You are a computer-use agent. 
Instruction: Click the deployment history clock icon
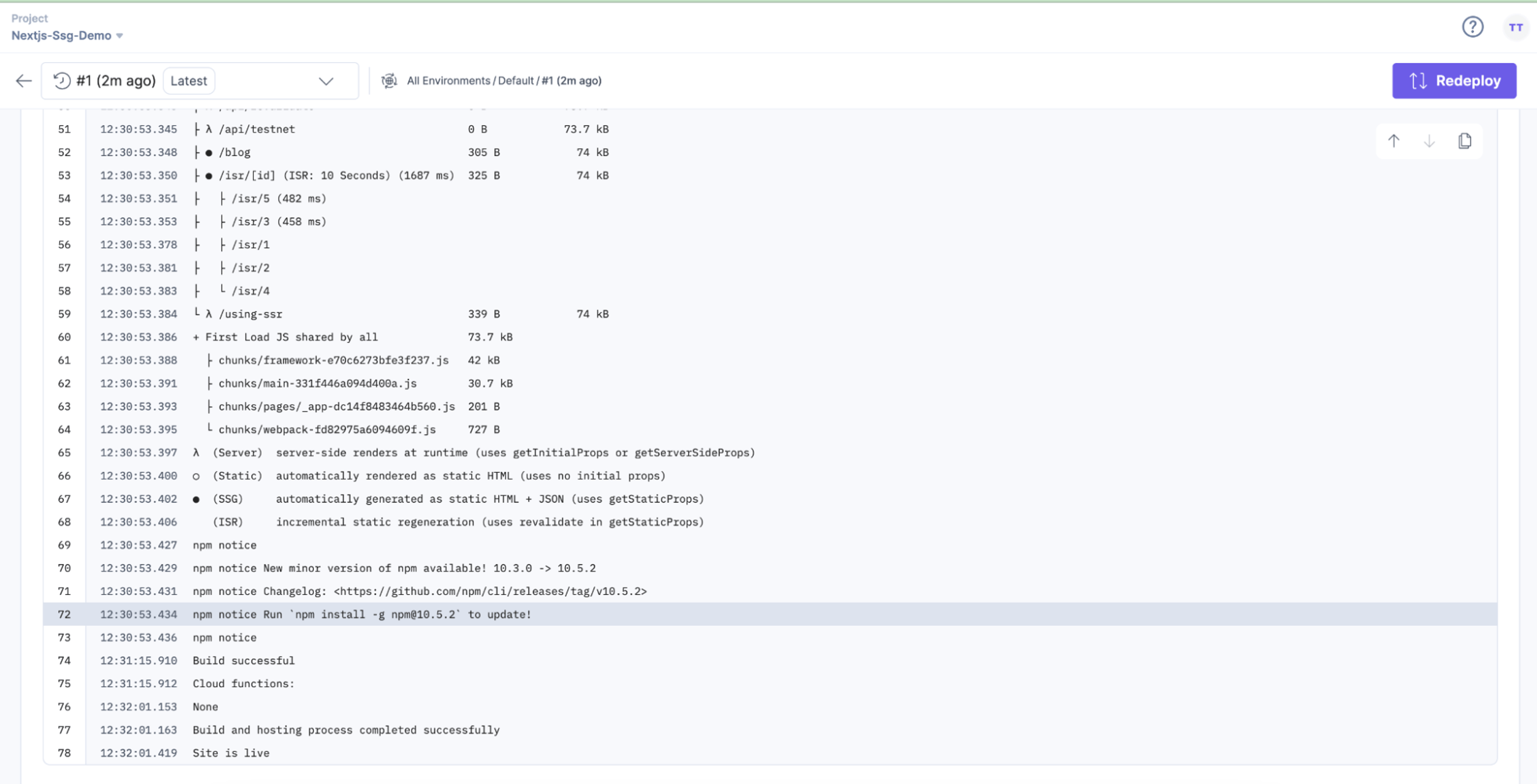pyautogui.click(x=62, y=80)
